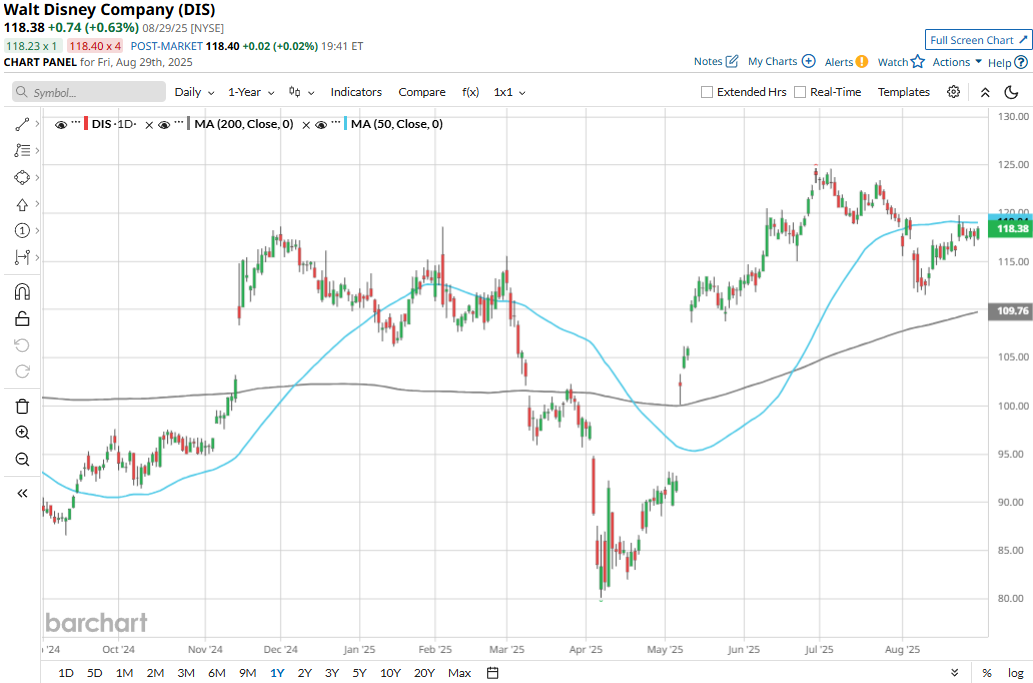Focus the Symbol search field

pos(89,92)
